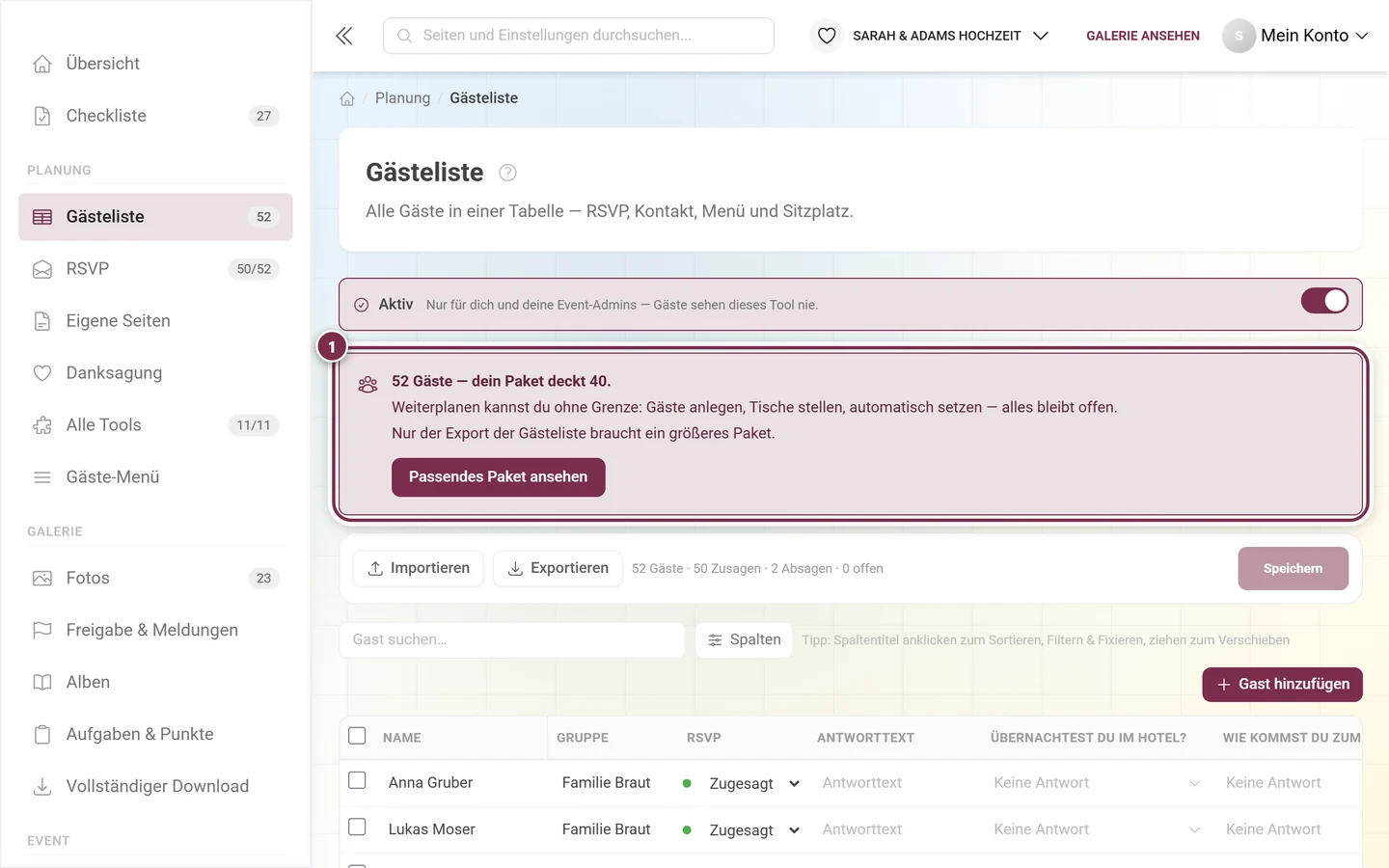The height and width of the screenshot is (868, 1389).
Task: Click the RSVP envelope icon in sidebar
Action: pyautogui.click(x=42, y=269)
